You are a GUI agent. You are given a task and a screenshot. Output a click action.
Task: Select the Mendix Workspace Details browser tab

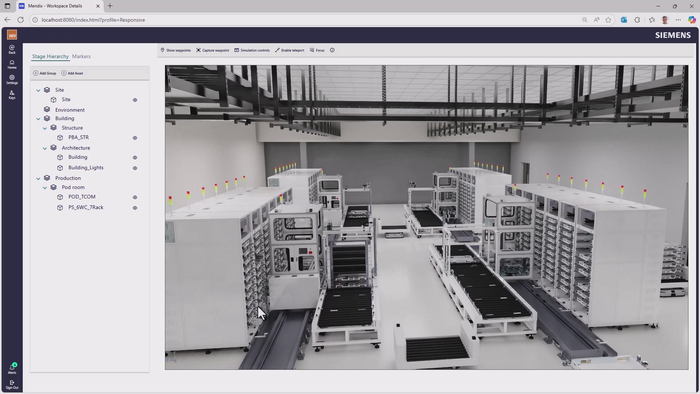[x=59, y=6]
